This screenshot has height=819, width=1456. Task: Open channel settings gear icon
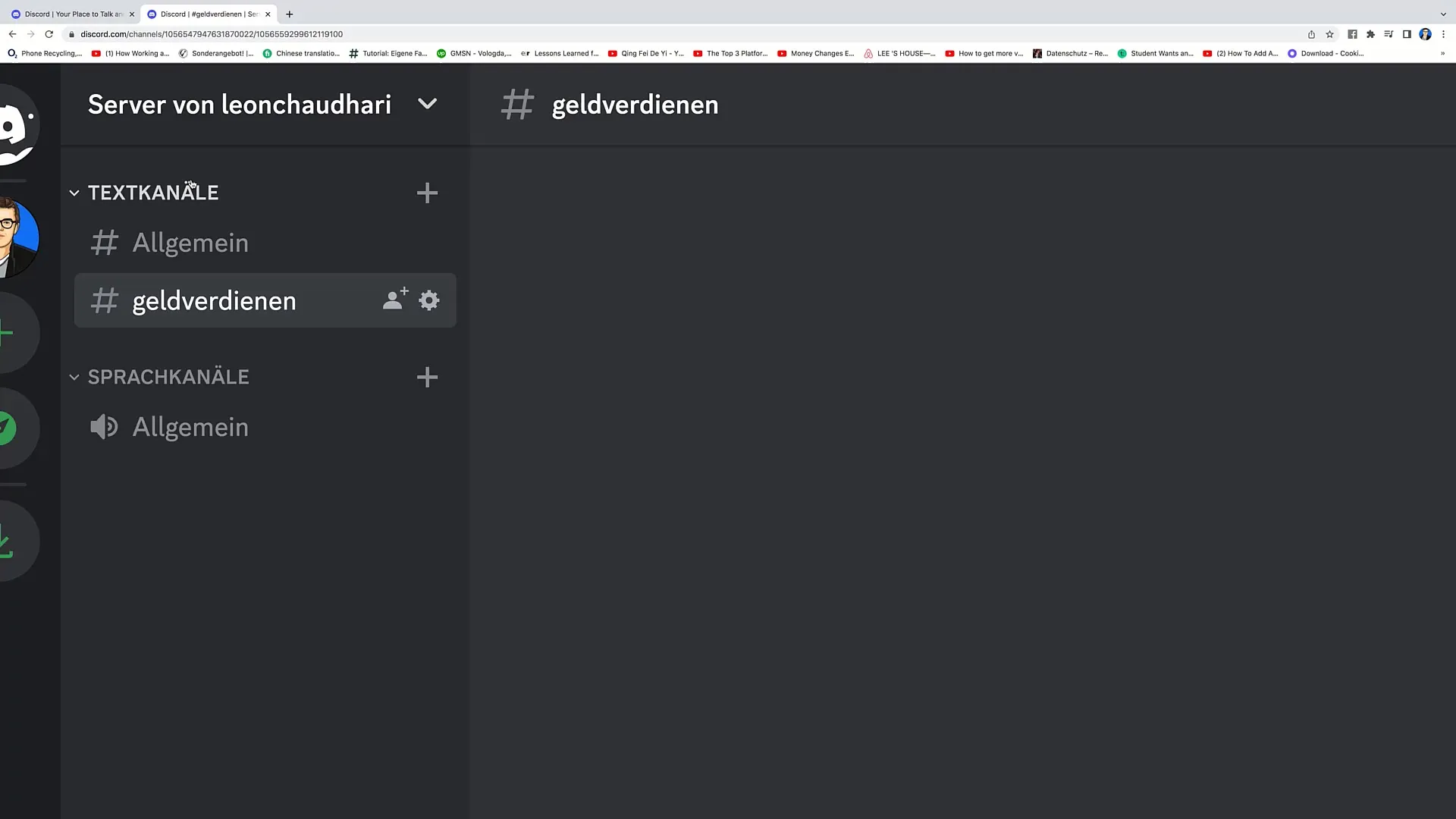tap(428, 300)
